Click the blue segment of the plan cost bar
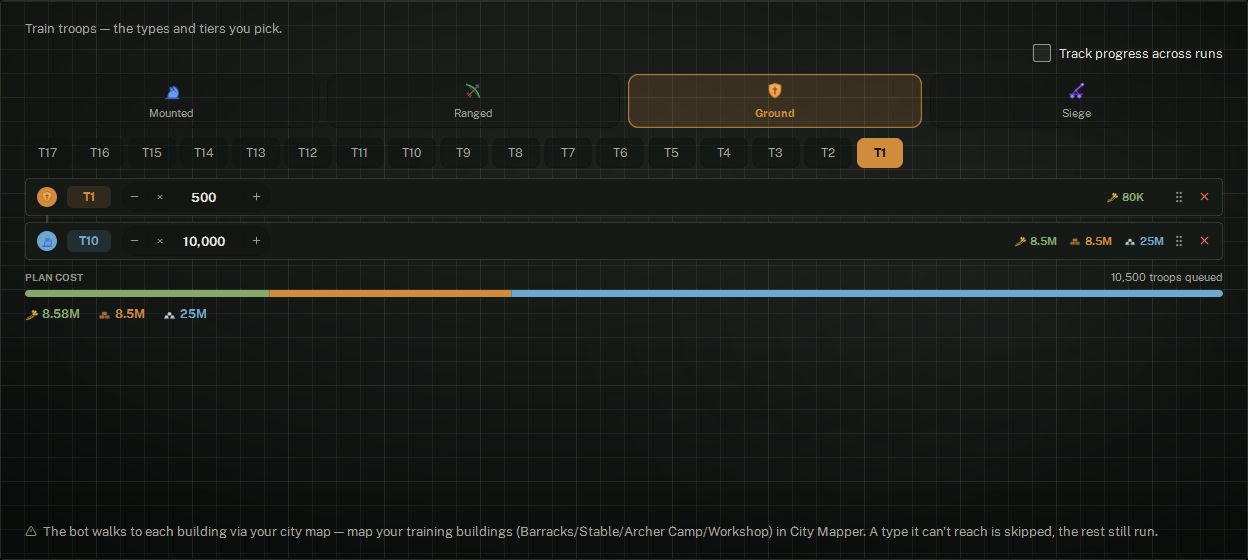 (x=867, y=293)
